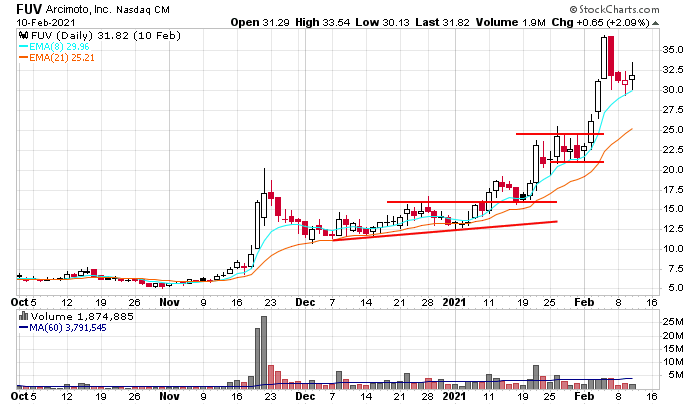Click the Dec label on price chart axis
Image resolution: width=700 pixels, height=405 pixels.
coord(305,302)
